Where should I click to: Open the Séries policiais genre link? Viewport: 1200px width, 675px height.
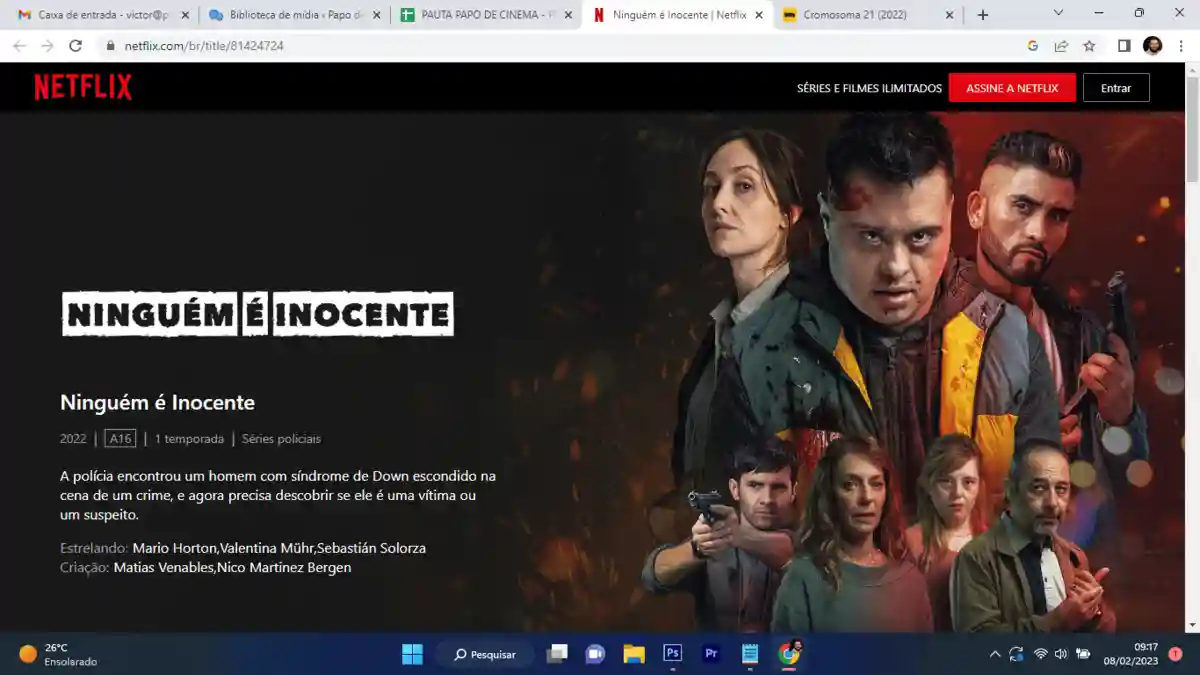(x=281, y=439)
